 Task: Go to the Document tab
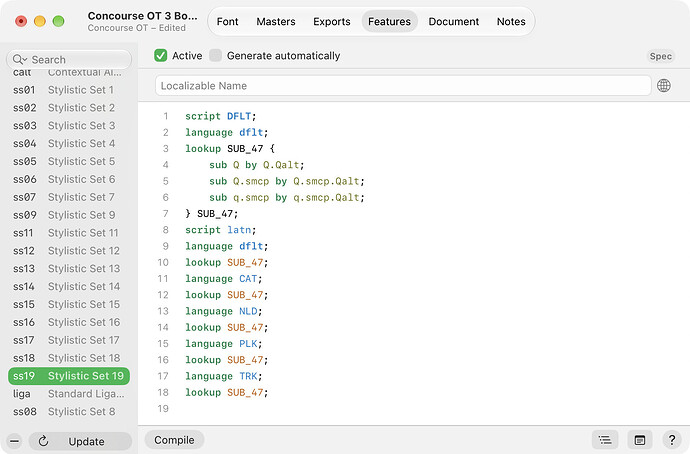[454, 22]
